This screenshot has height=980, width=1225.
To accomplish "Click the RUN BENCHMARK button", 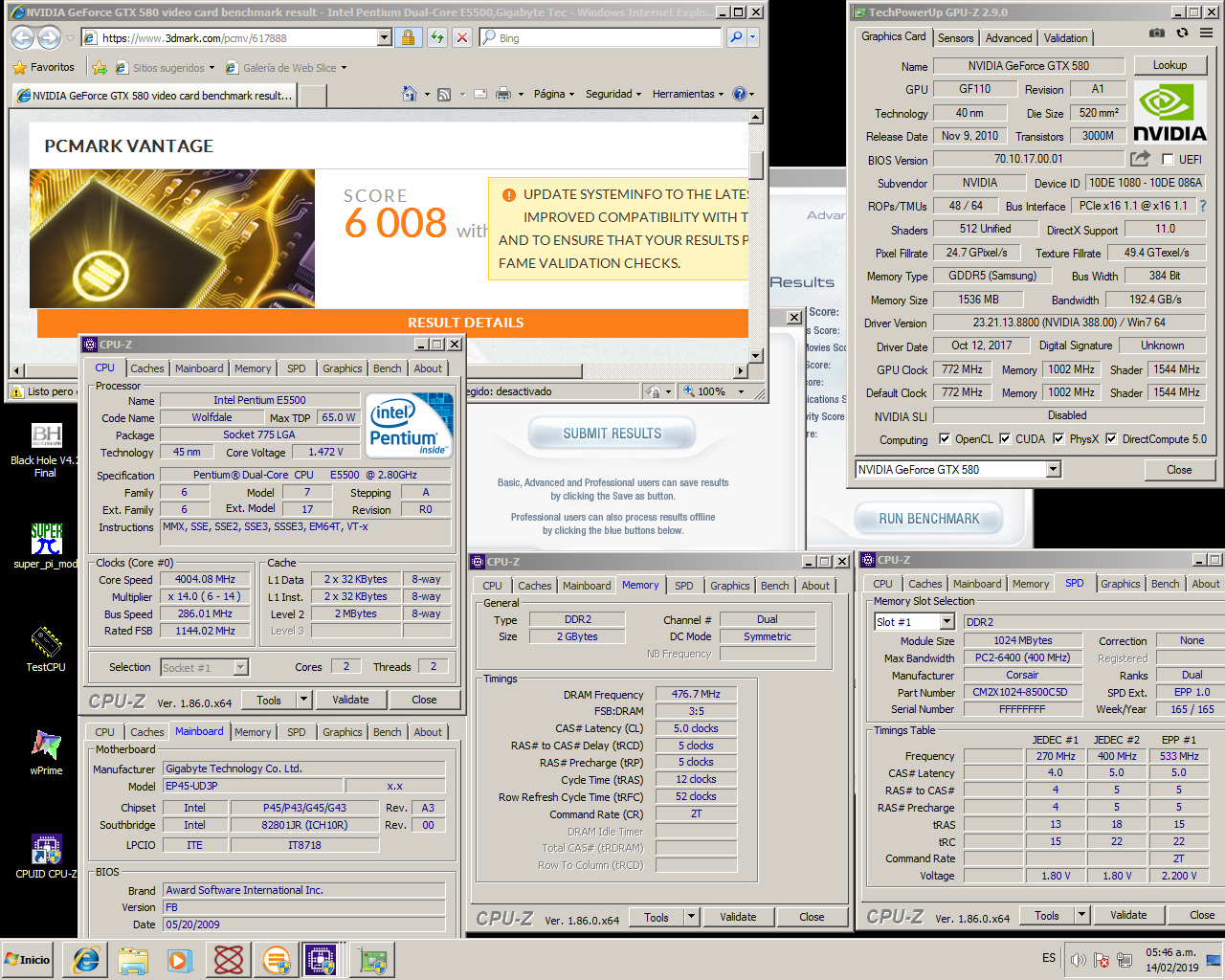I will (928, 519).
